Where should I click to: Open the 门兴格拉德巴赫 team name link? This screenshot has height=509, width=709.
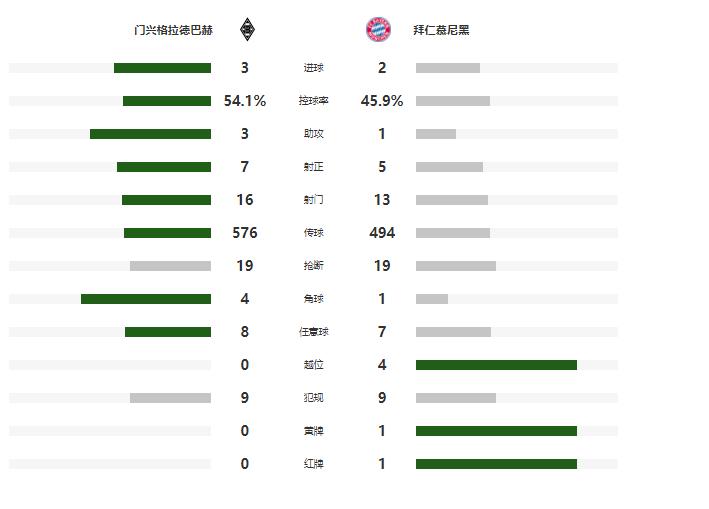[173, 30]
